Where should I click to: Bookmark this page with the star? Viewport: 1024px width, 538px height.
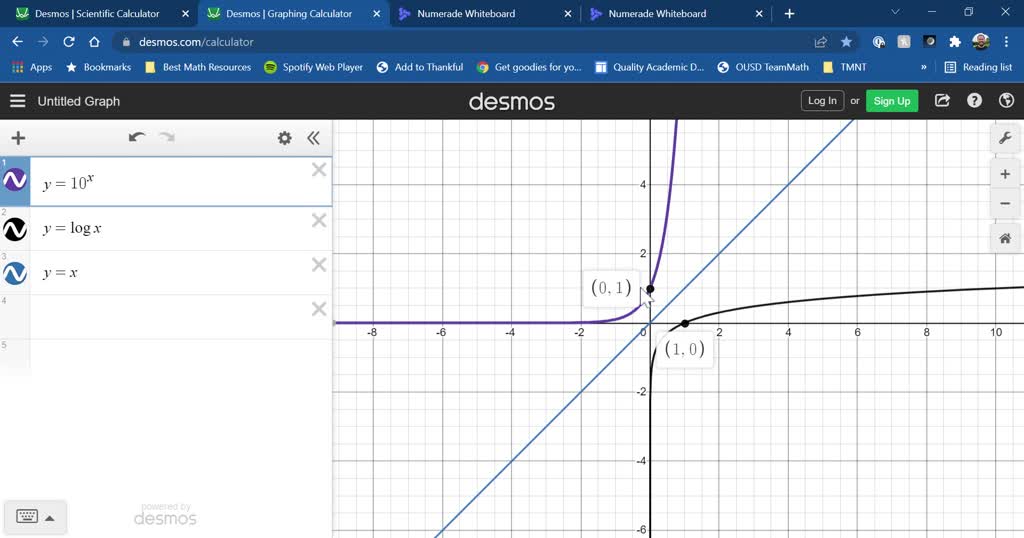tap(846, 42)
